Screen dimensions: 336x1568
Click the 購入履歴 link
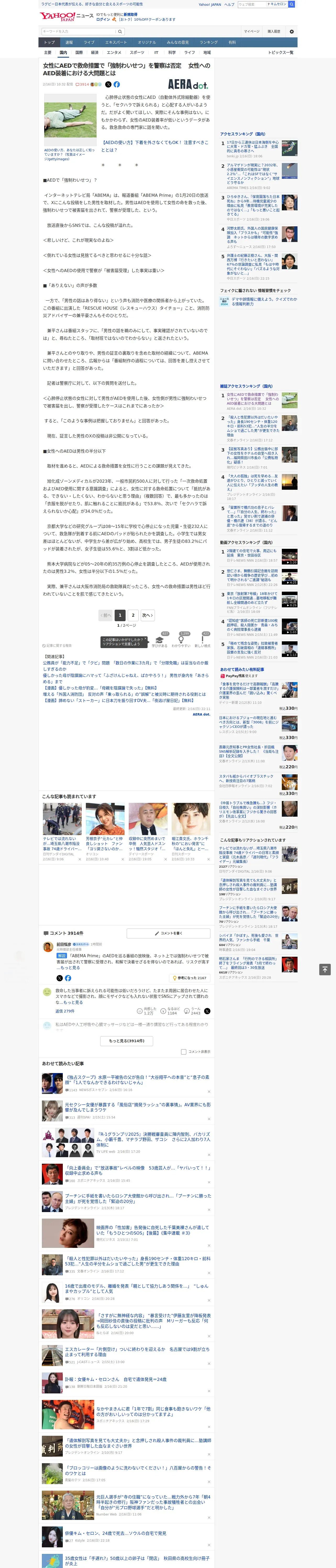[274, 32]
